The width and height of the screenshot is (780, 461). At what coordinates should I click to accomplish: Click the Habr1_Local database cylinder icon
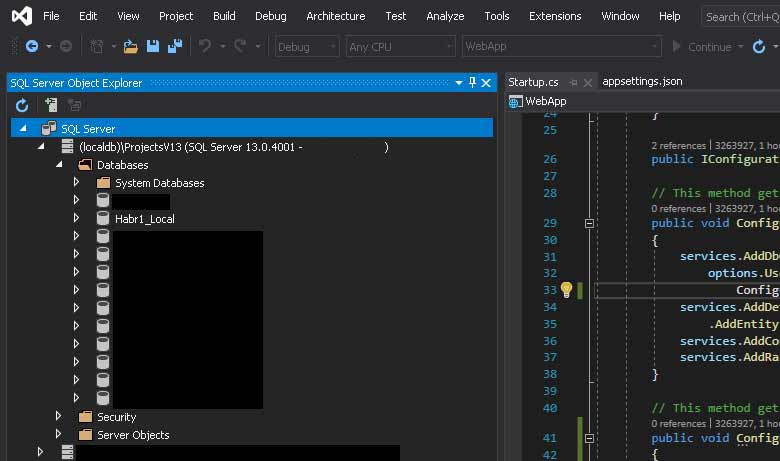102,218
